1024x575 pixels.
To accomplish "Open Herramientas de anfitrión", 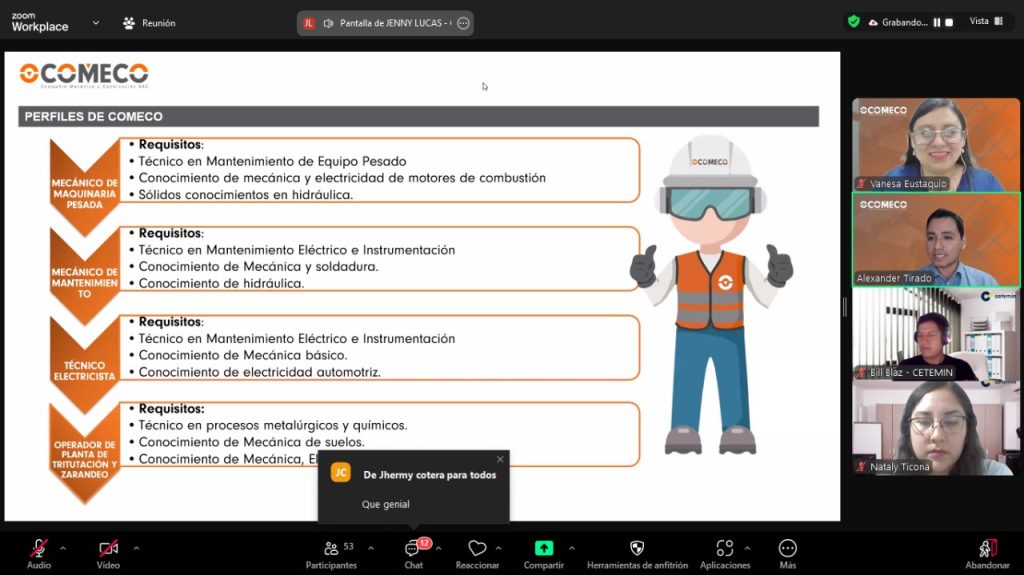I will [637, 549].
